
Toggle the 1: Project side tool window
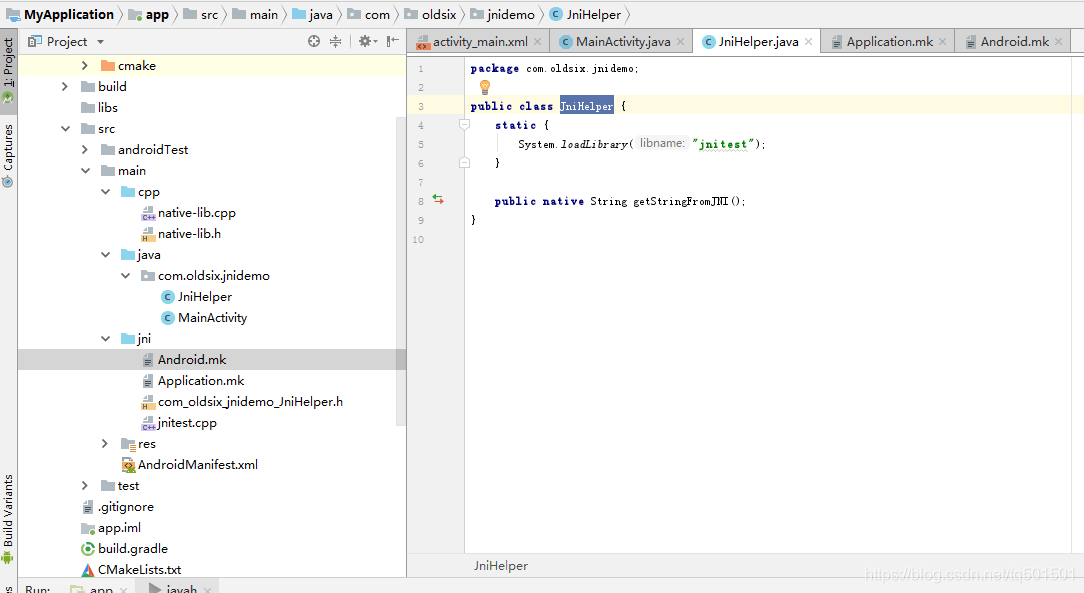click(x=8, y=69)
